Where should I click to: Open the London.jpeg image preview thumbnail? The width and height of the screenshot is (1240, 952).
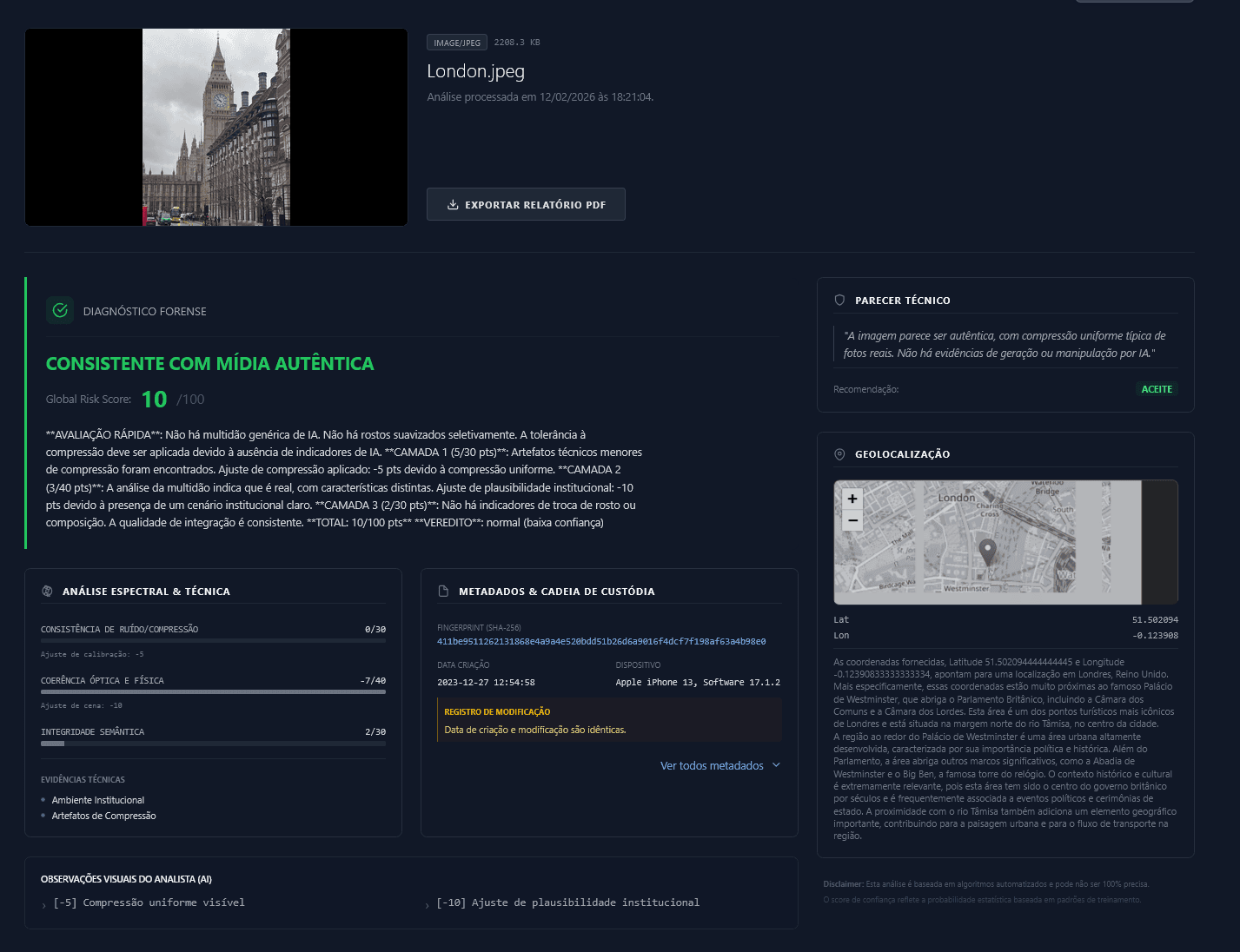(x=216, y=128)
